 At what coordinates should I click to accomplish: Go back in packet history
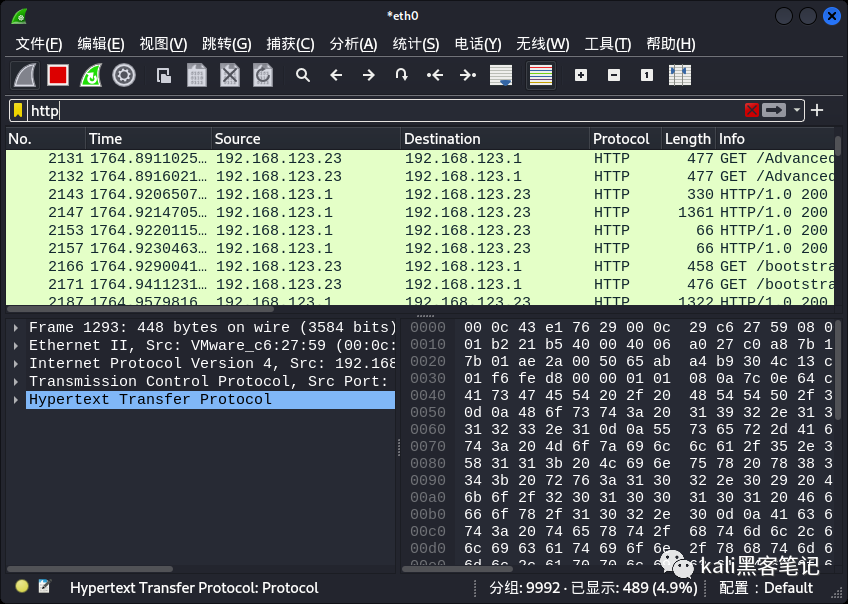coord(336,75)
